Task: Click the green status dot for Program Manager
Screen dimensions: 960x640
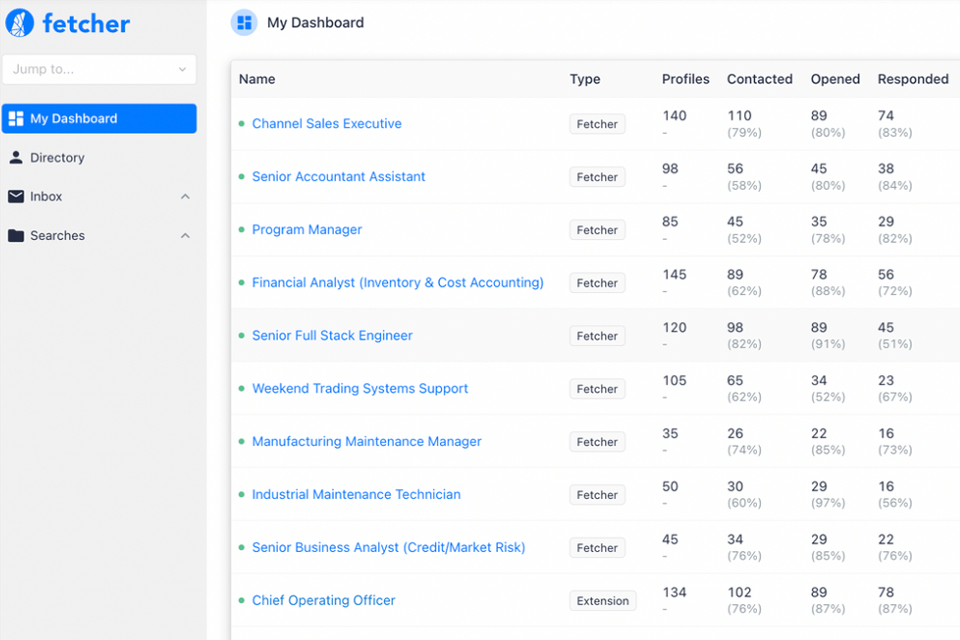Action: [241, 230]
